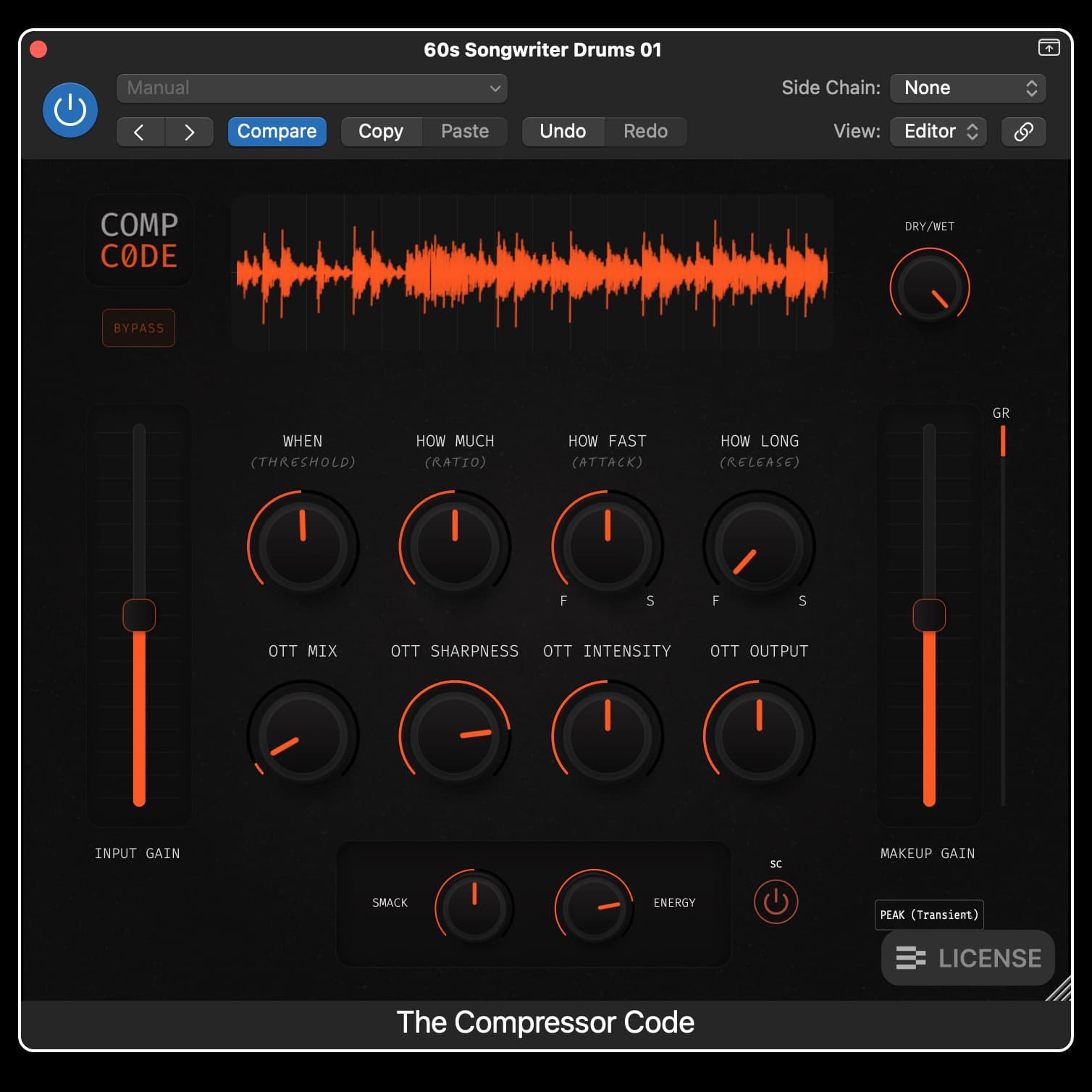Image resolution: width=1092 pixels, height=1092 pixels.
Task: Open the View Editor dropdown
Action: [x=938, y=132]
